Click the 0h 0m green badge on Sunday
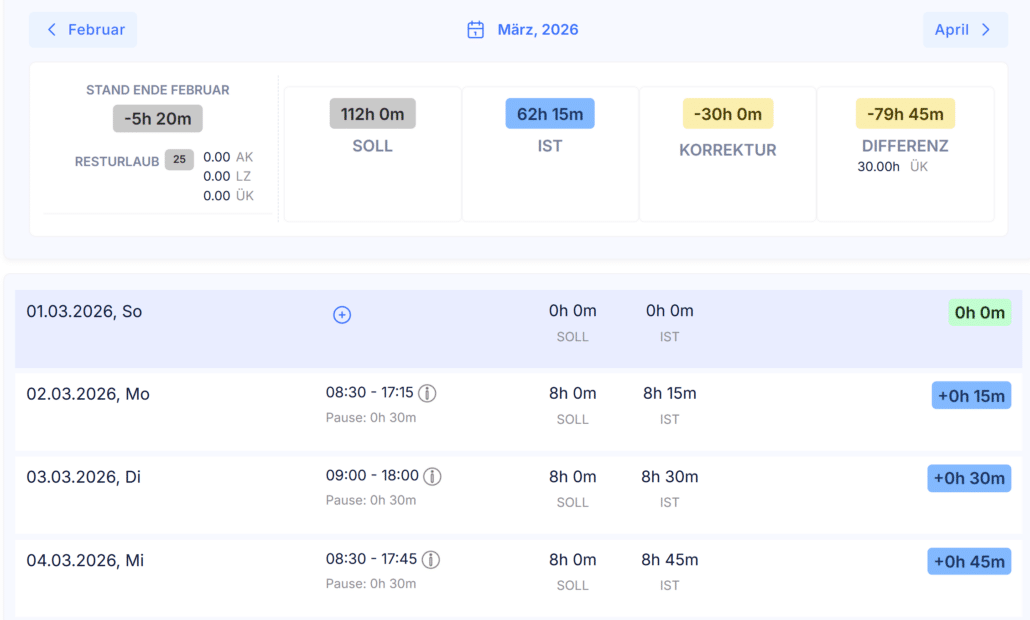The image size is (1030, 620). (x=979, y=313)
